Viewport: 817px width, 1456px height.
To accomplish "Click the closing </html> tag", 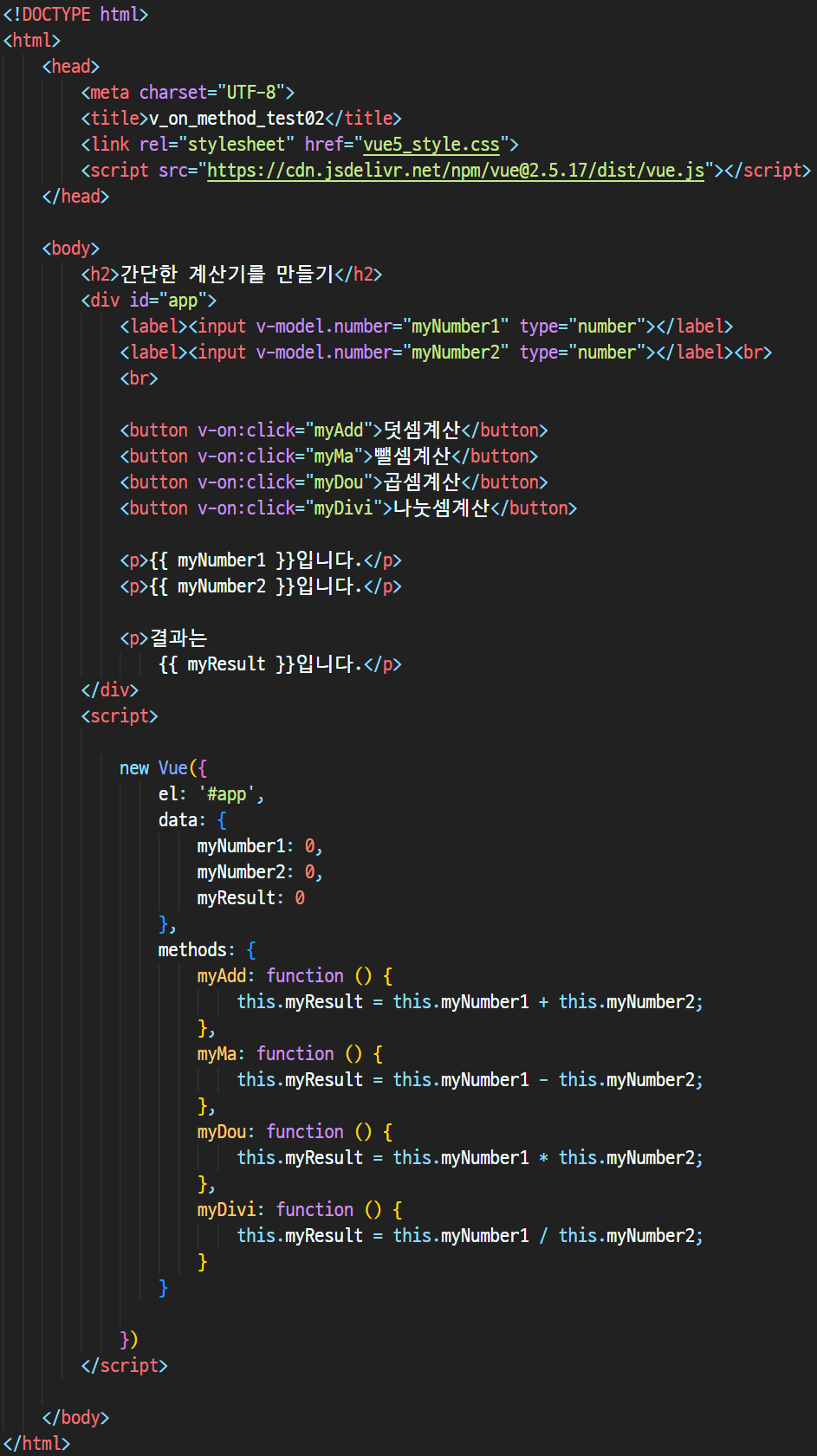I will (36, 1444).
